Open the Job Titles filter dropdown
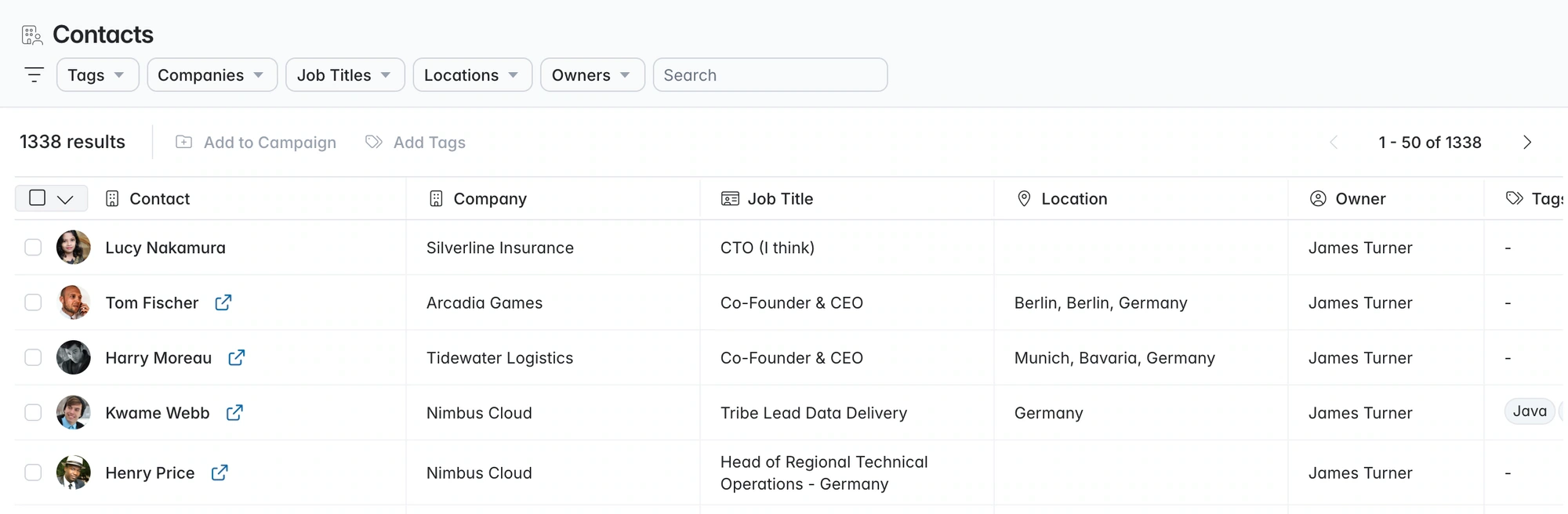Screen dimensions: 1568x514 (345, 75)
